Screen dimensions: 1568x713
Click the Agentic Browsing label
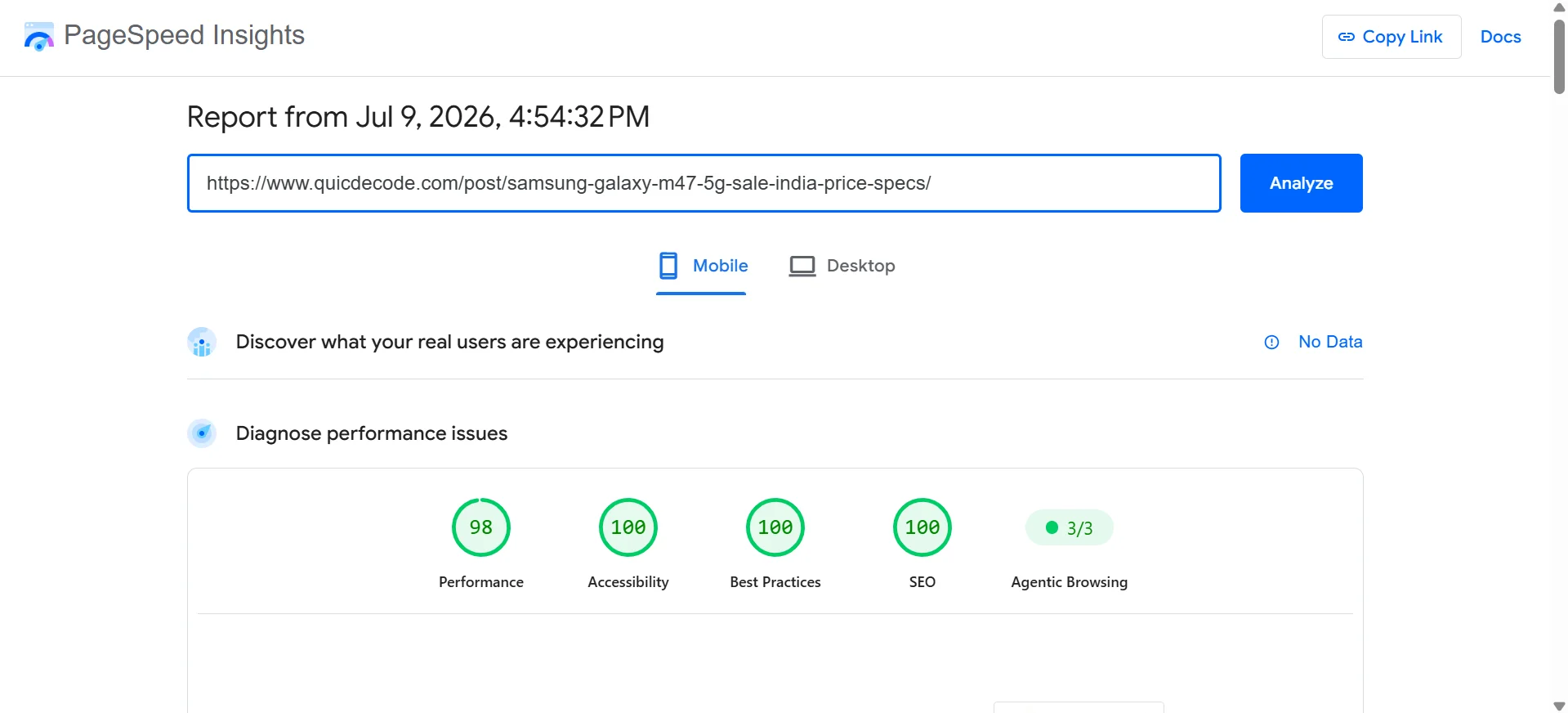pos(1069,582)
